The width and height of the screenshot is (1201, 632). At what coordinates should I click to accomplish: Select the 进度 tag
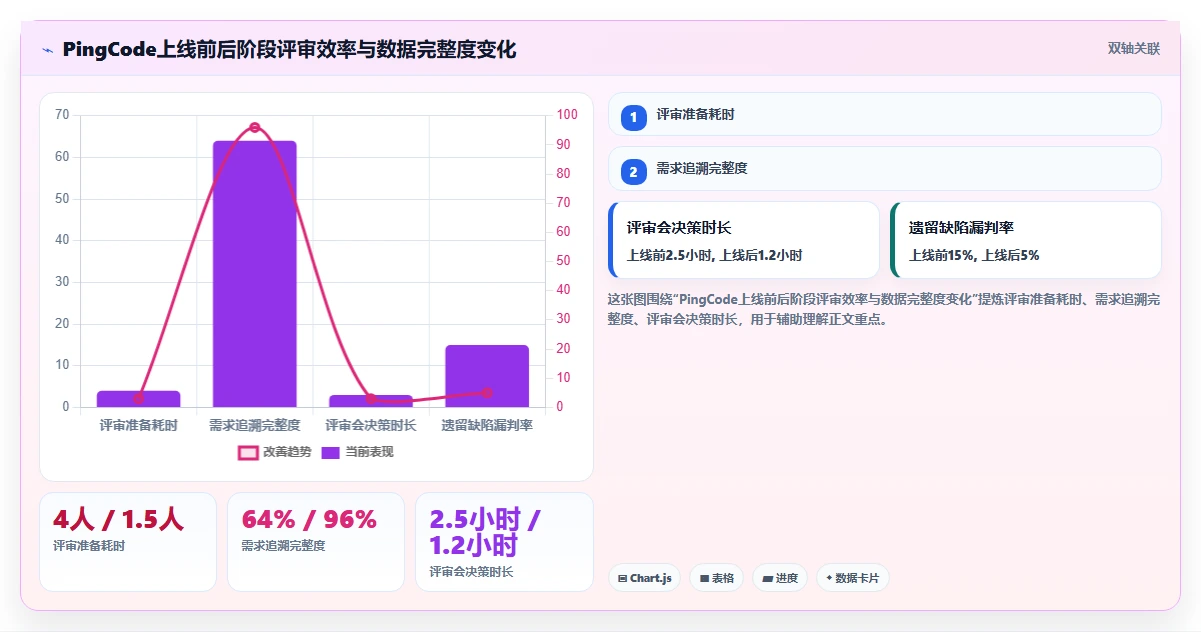780,578
